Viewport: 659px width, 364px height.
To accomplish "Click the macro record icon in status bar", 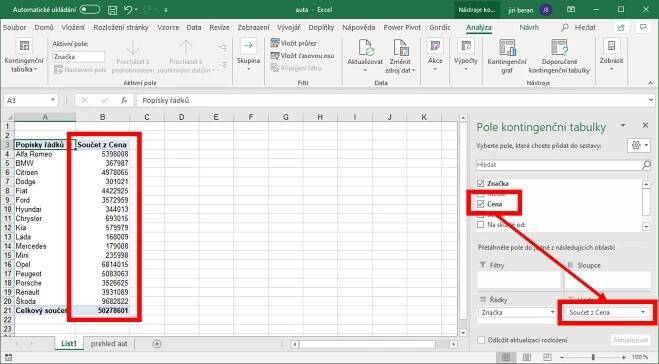I will [x=8, y=357].
